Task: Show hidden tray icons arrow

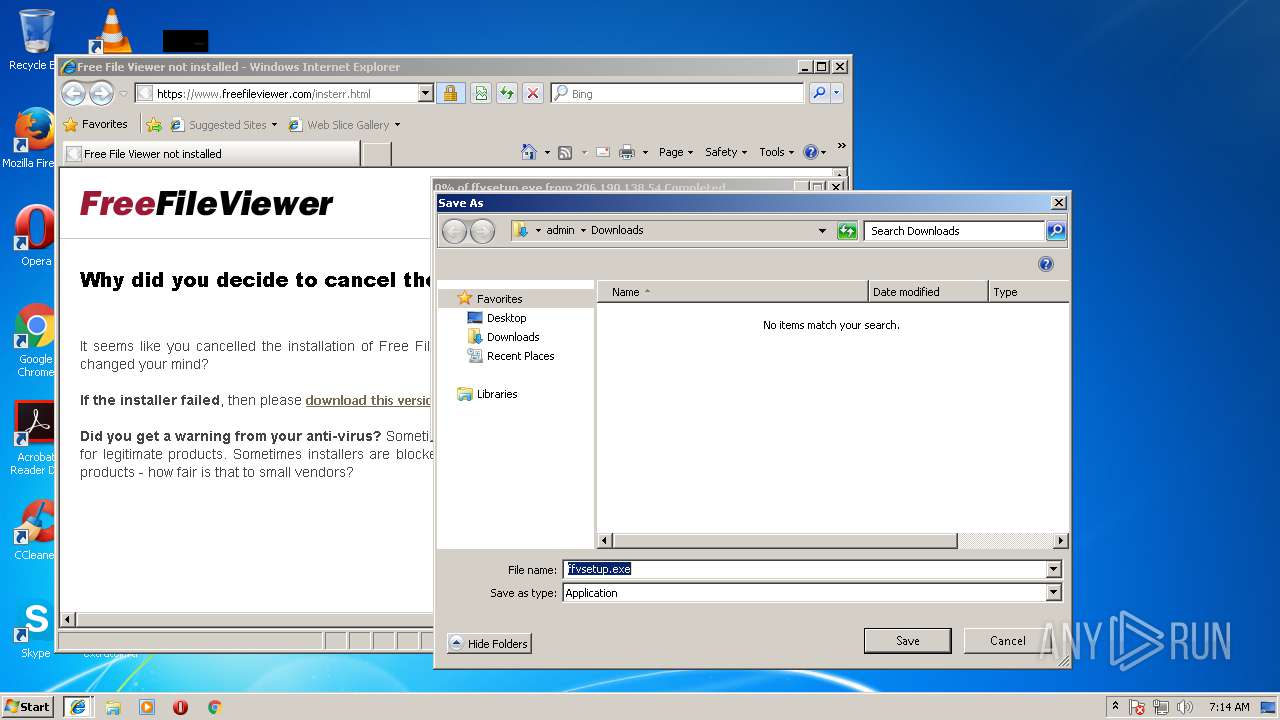Action: (1115, 707)
